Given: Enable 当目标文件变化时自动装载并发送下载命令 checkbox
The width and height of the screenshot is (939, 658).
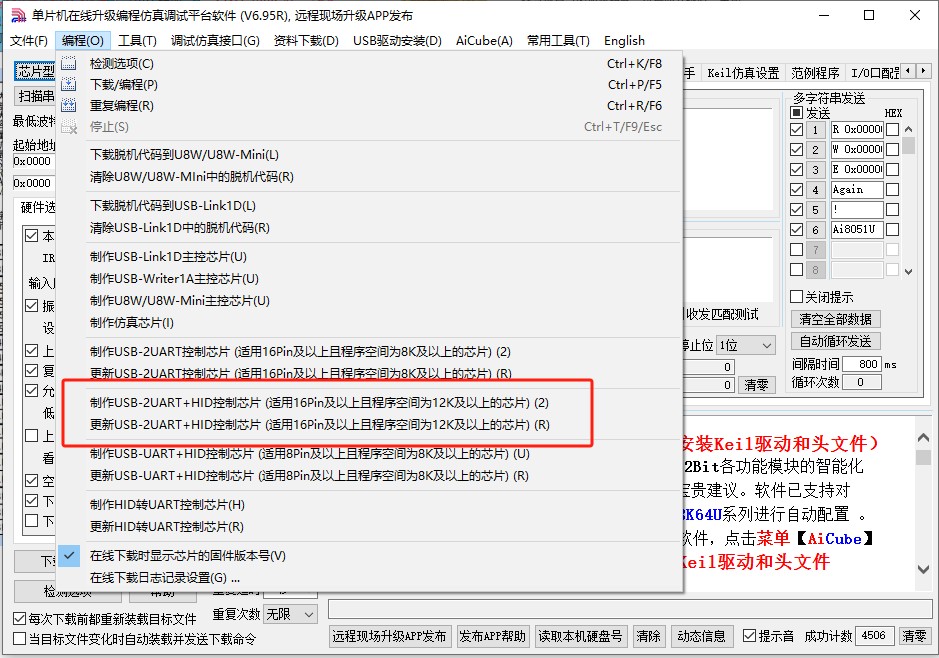Looking at the screenshot, I should [x=19, y=639].
